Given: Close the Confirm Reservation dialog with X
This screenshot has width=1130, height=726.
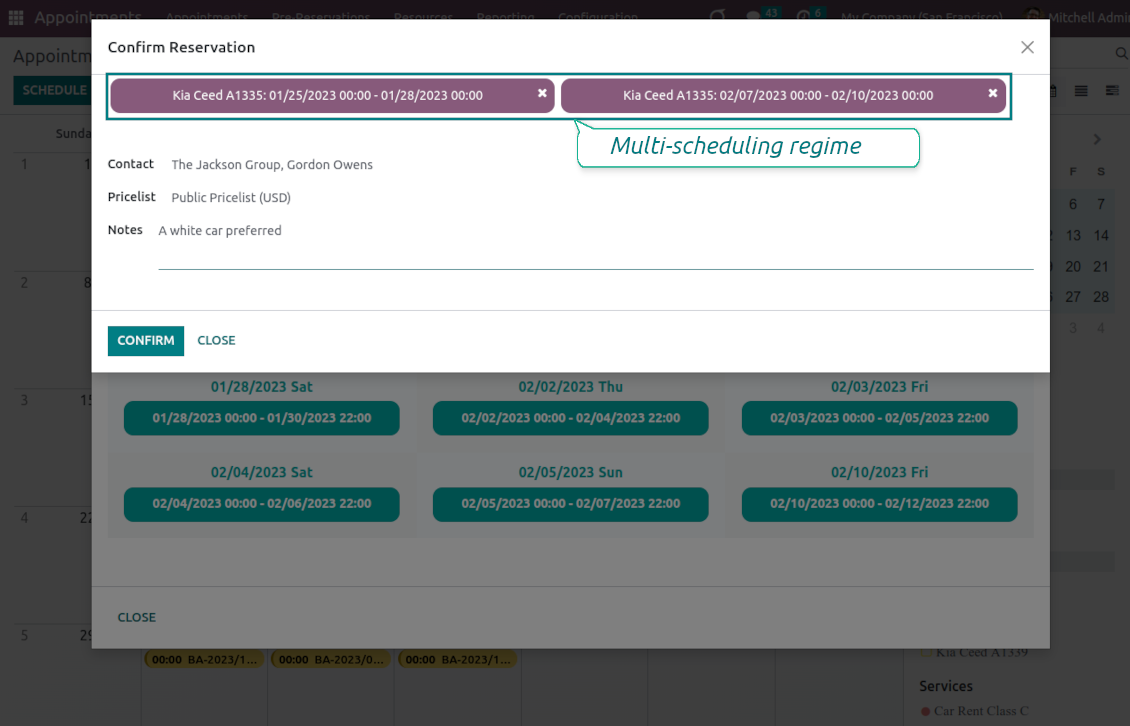Looking at the screenshot, I should coord(1027,47).
